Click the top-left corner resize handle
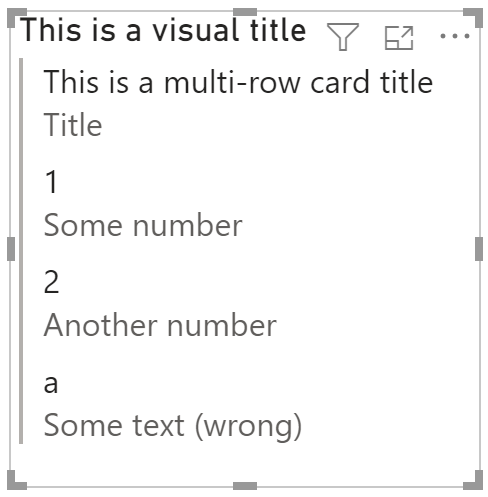488x497 pixels. tap(15, 17)
